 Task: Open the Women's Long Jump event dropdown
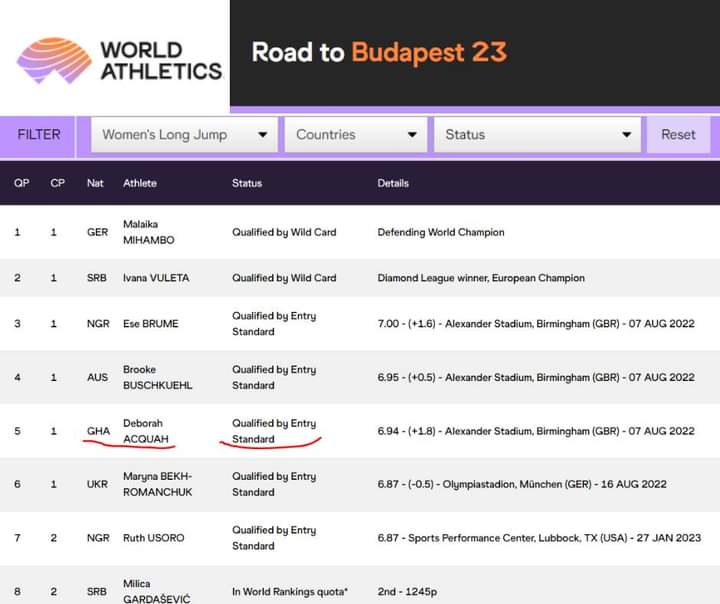coord(184,135)
